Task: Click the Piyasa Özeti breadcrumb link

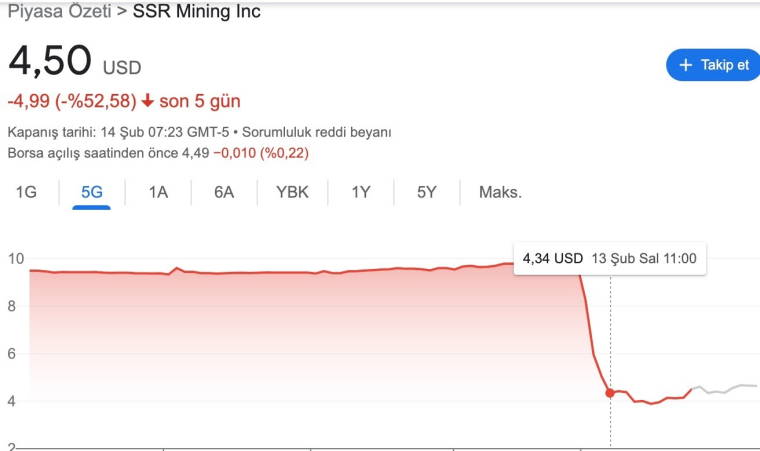Action: point(57,12)
